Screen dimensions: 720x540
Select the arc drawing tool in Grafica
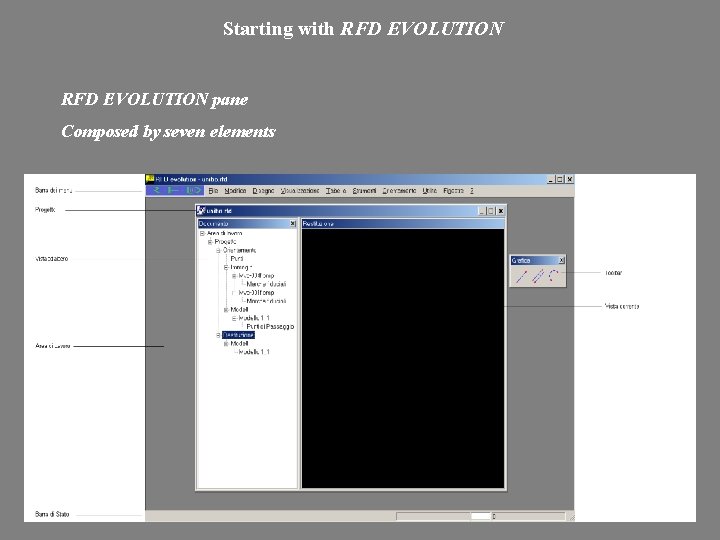[x=554, y=276]
